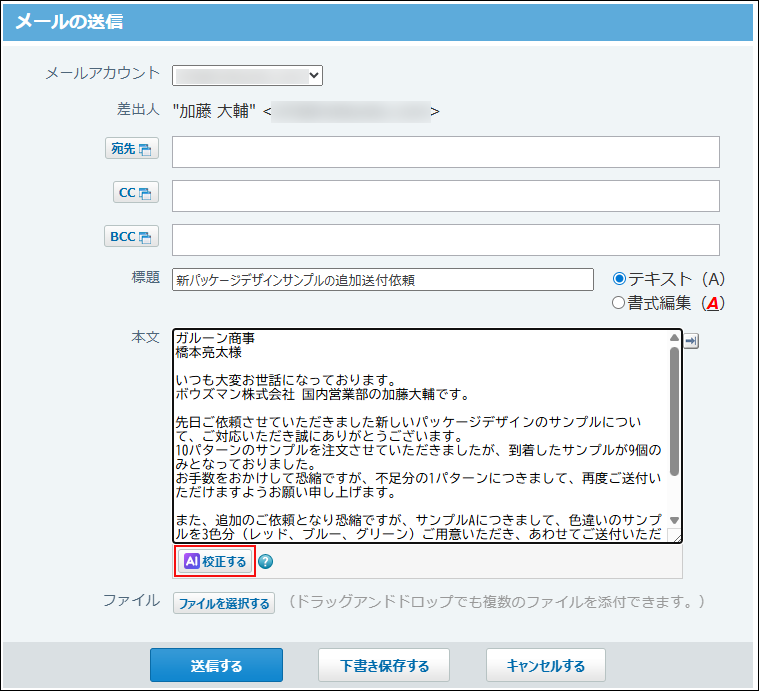
Task: Click the ファイルを選択する button
Action: click(224, 603)
